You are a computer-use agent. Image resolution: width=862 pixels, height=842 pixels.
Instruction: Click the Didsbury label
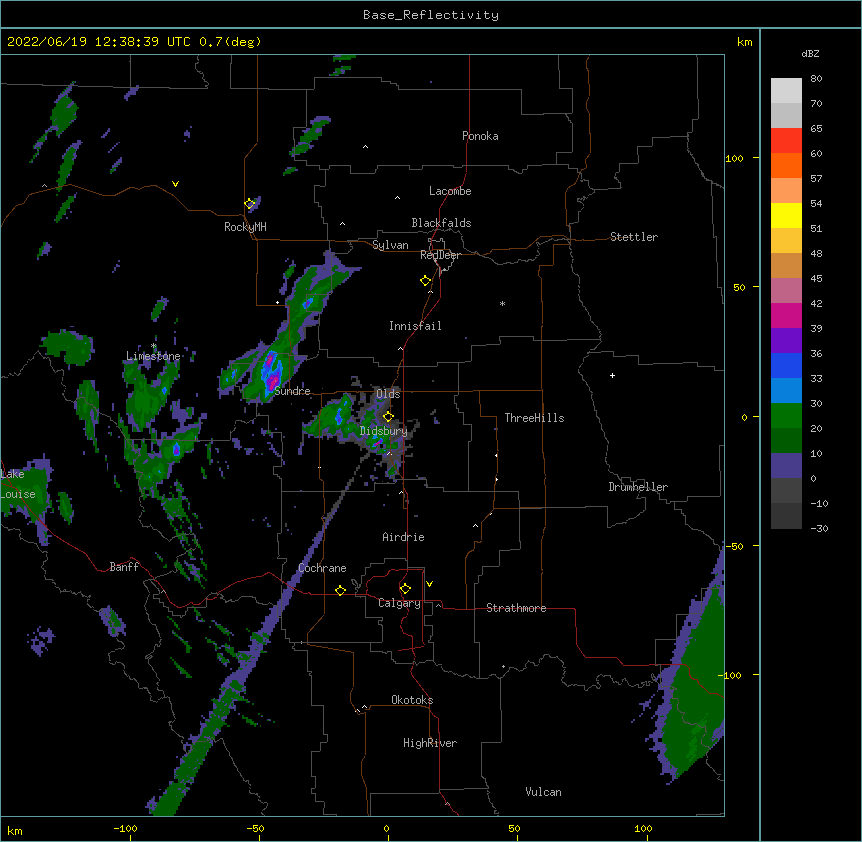384,431
